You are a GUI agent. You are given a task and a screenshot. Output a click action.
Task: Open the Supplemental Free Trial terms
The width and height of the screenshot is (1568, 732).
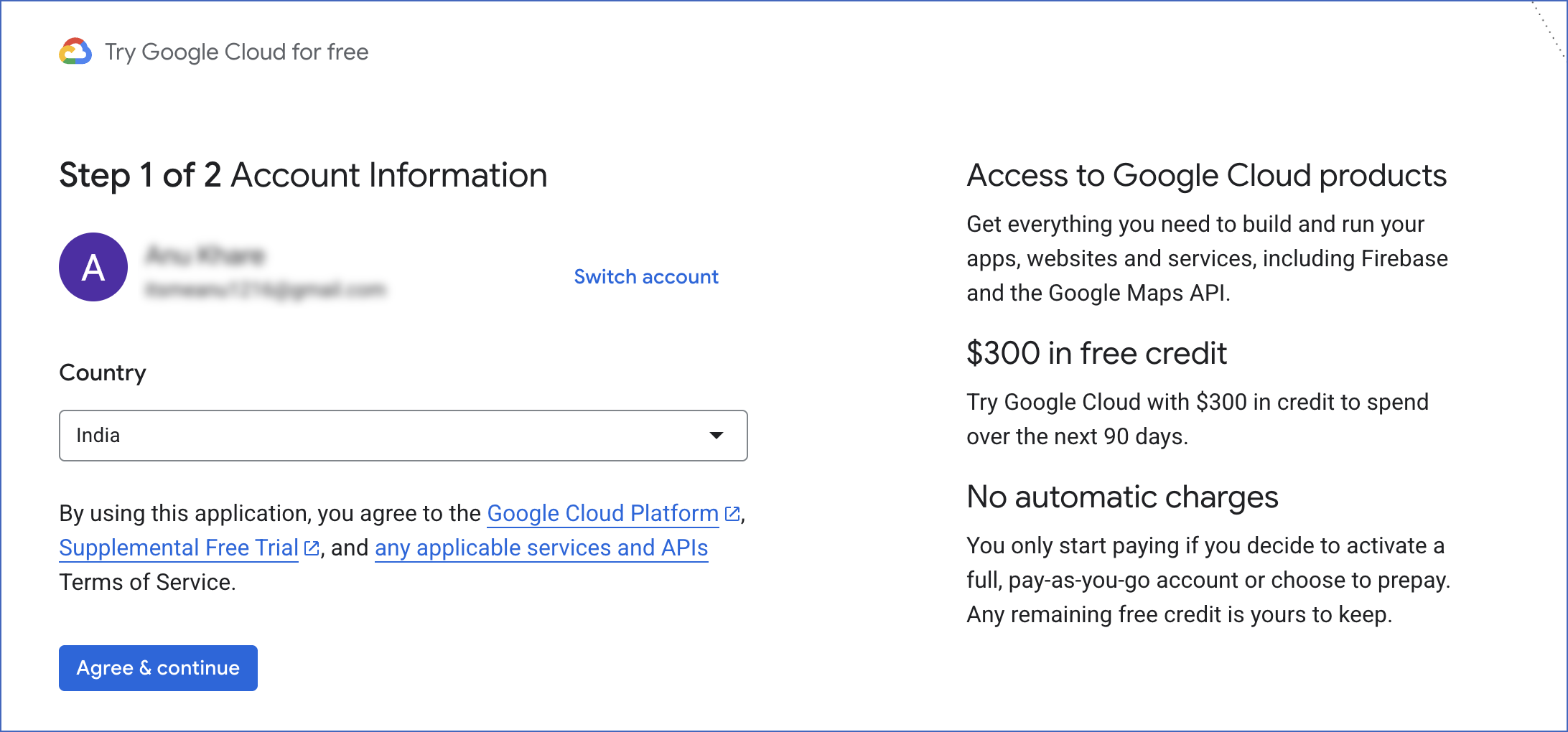tap(178, 547)
